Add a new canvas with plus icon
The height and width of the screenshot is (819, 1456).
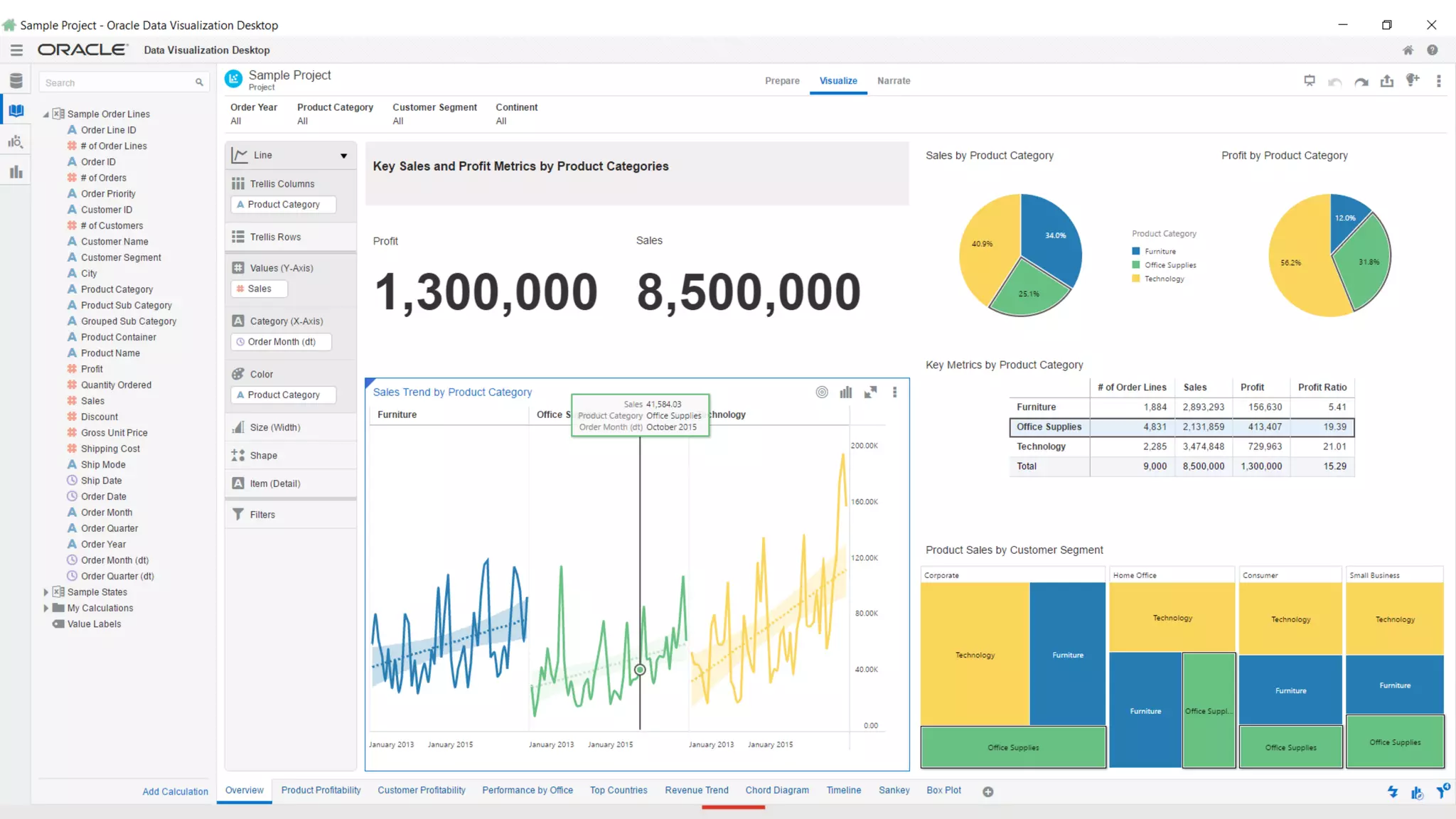coord(987,791)
